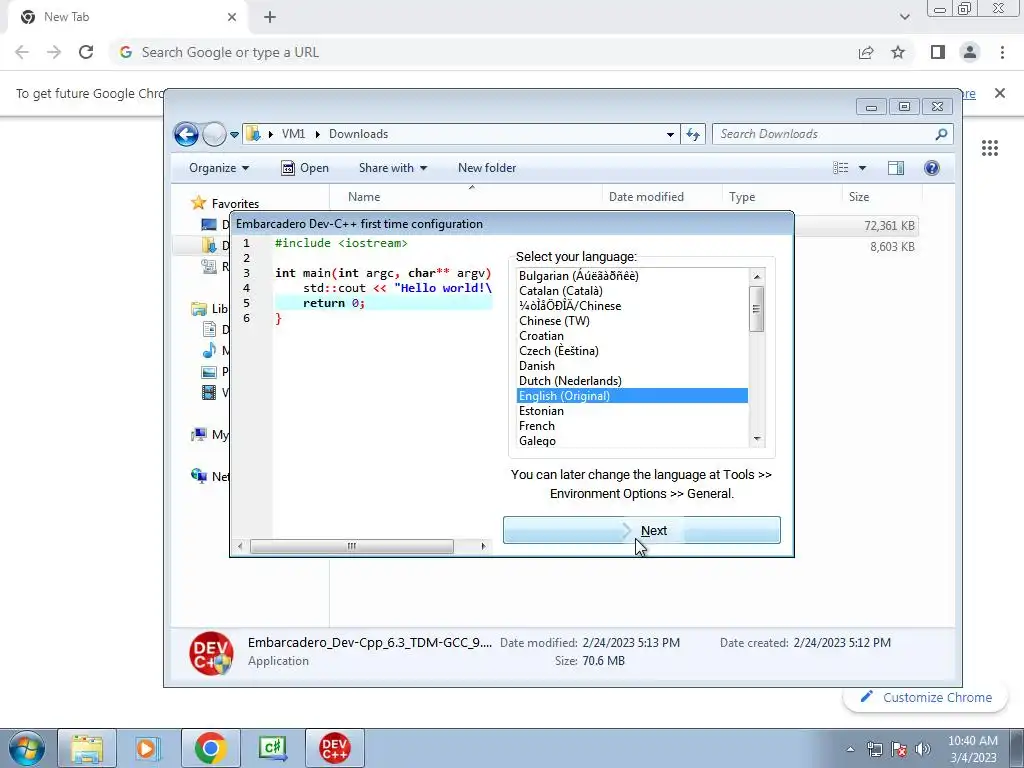Select Galego language entry
Viewport: 1024px width, 768px height.
632,441
